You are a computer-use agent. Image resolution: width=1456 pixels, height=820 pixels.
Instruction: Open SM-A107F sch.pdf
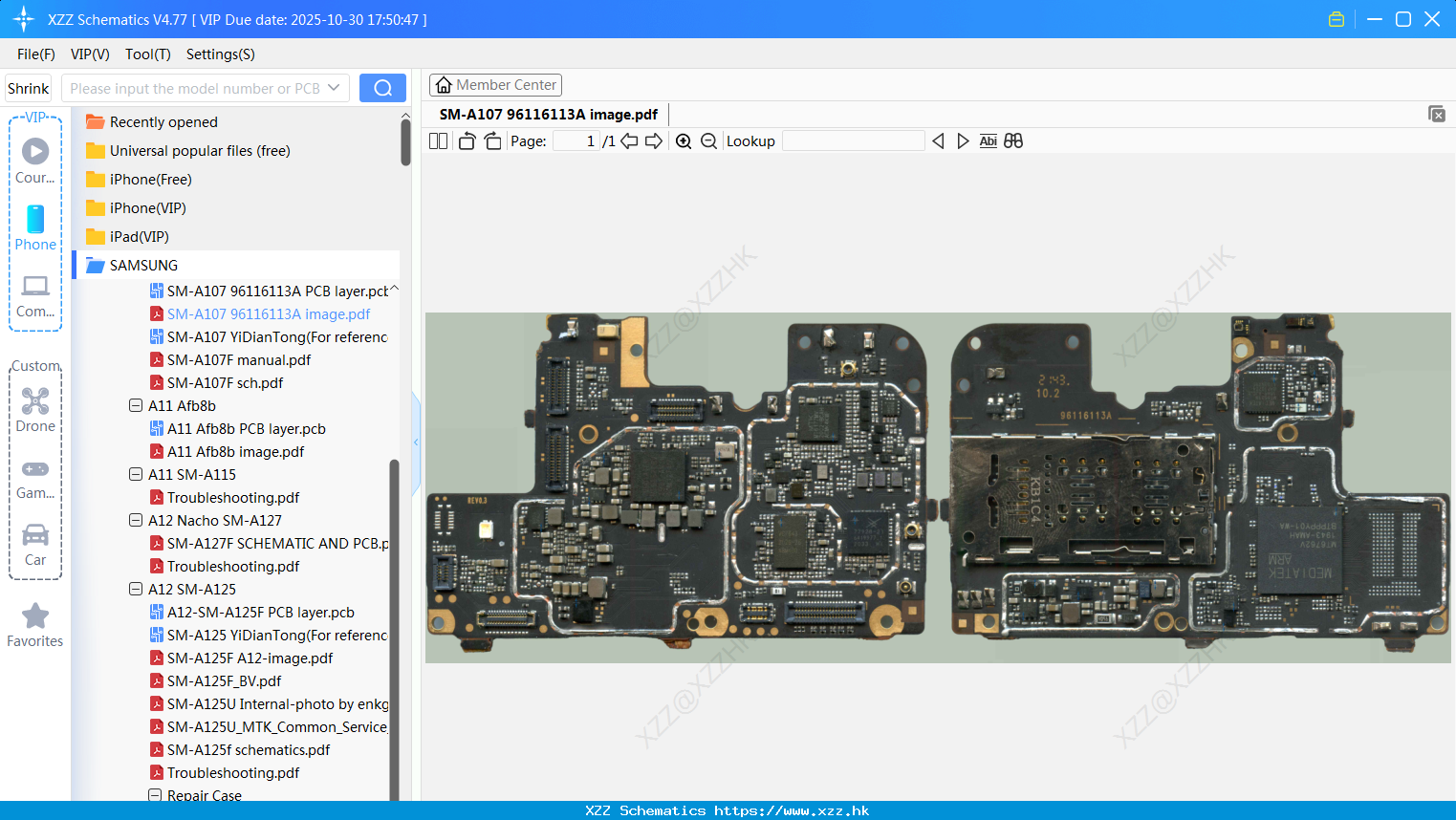(216, 382)
